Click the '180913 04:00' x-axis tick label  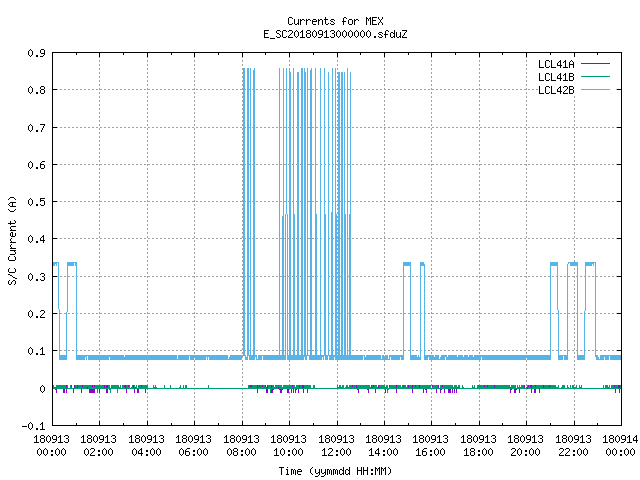[x=147, y=446]
